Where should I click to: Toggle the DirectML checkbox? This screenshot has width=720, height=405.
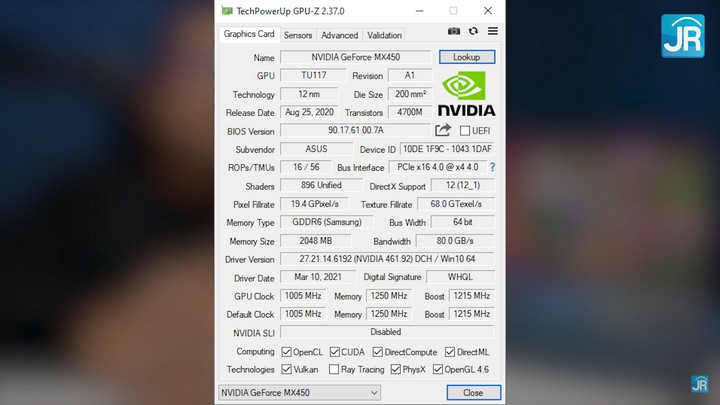(450, 352)
